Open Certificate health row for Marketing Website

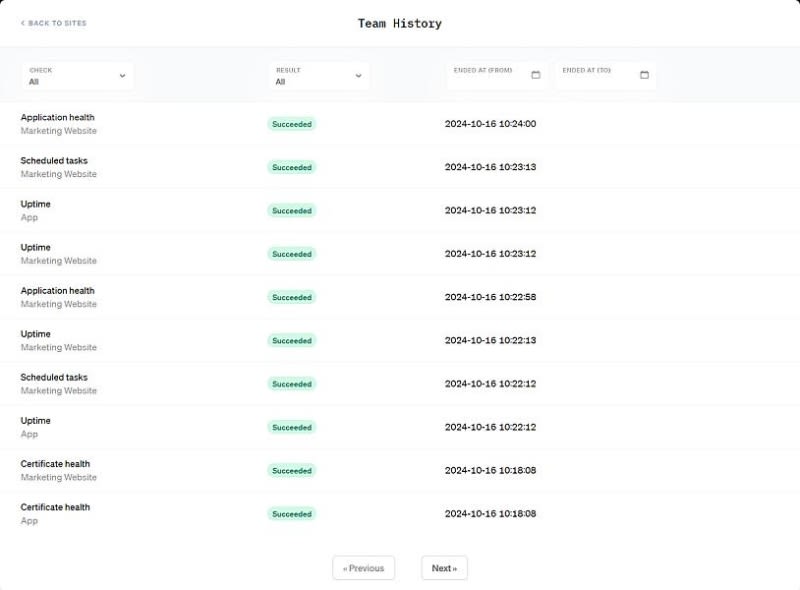[x=400, y=471]
